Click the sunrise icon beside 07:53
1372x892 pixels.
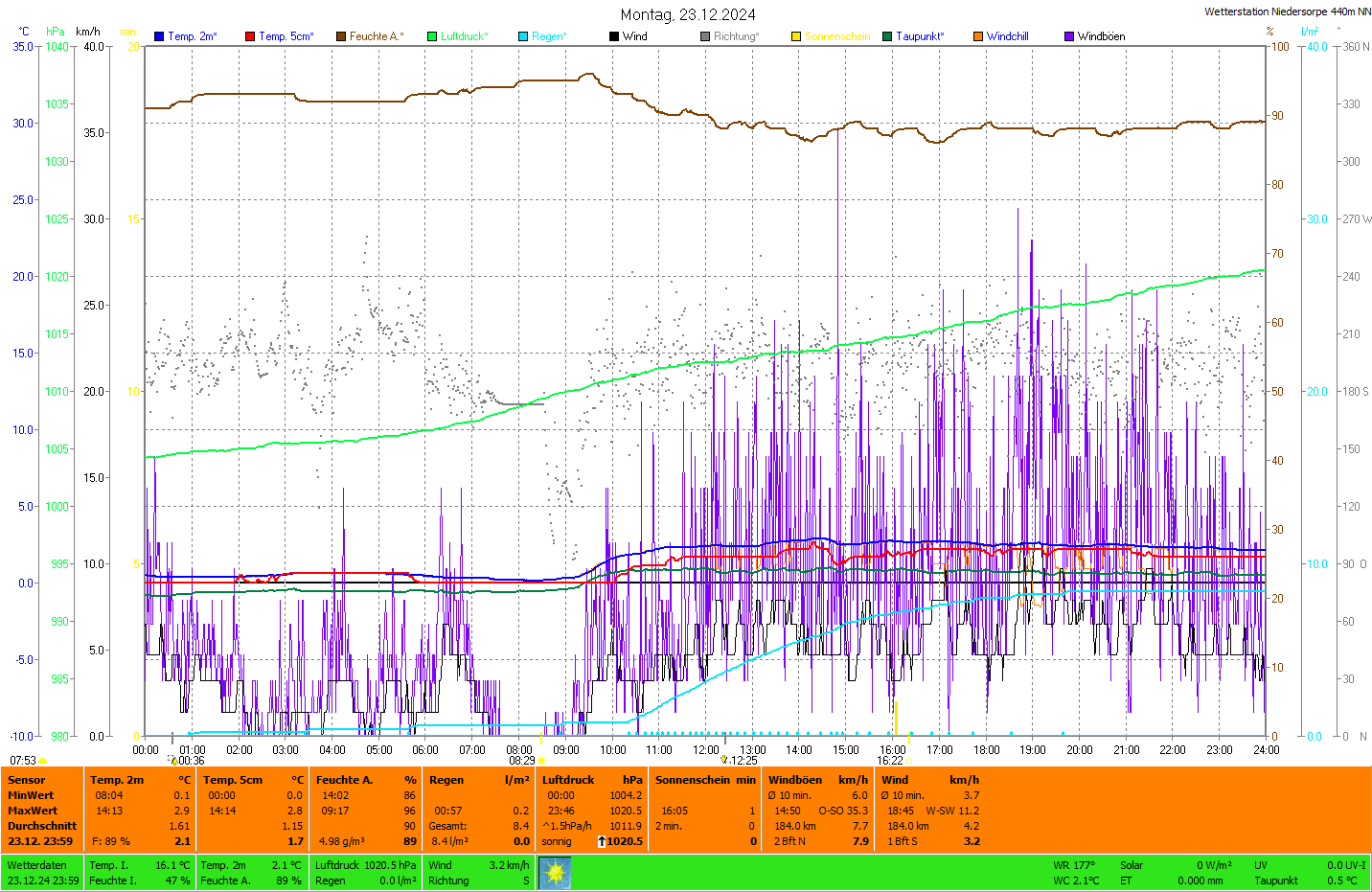pyautogui.click(x=43, y=761)
